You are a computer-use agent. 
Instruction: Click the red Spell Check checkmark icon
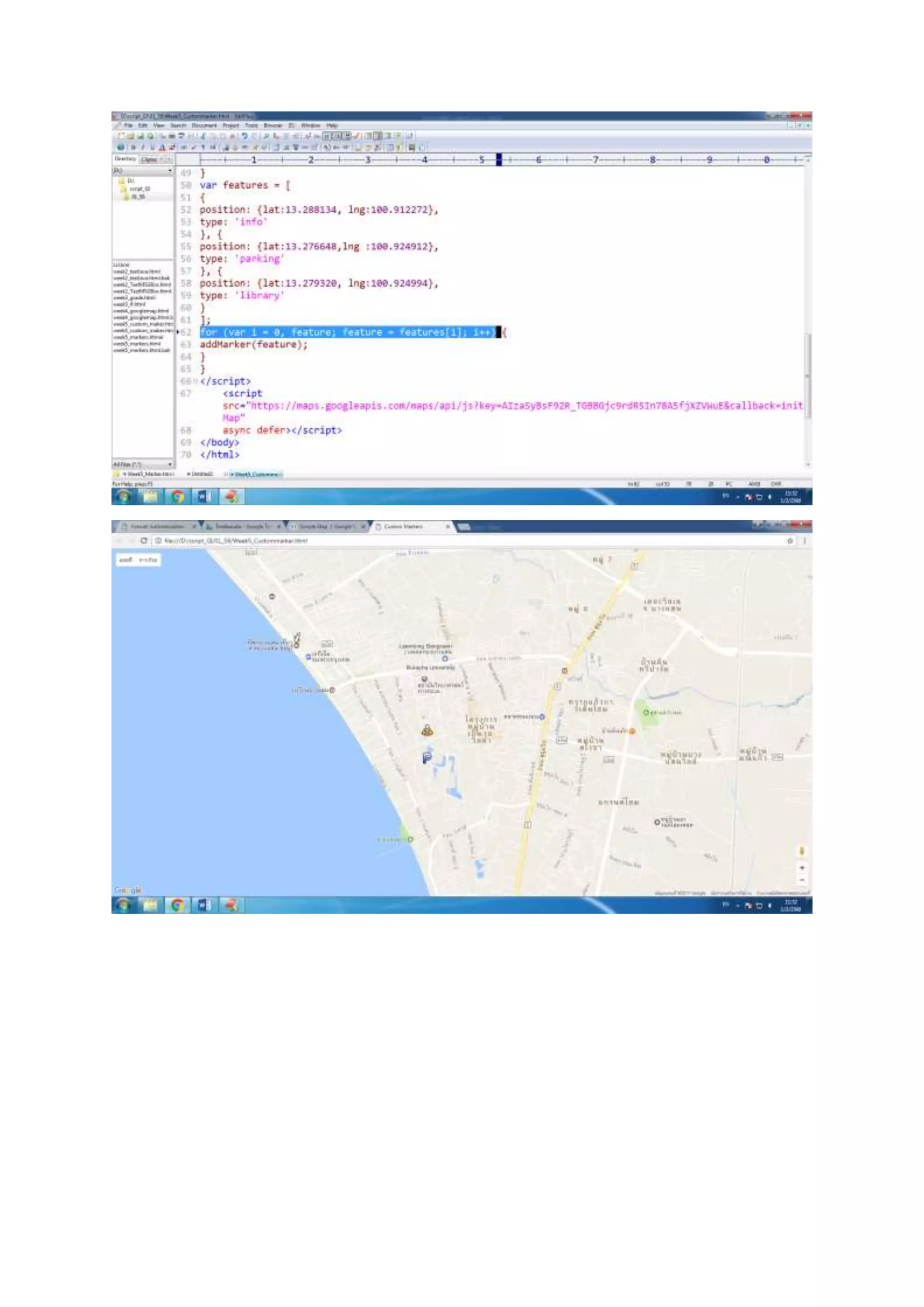[x=357, y=135]
